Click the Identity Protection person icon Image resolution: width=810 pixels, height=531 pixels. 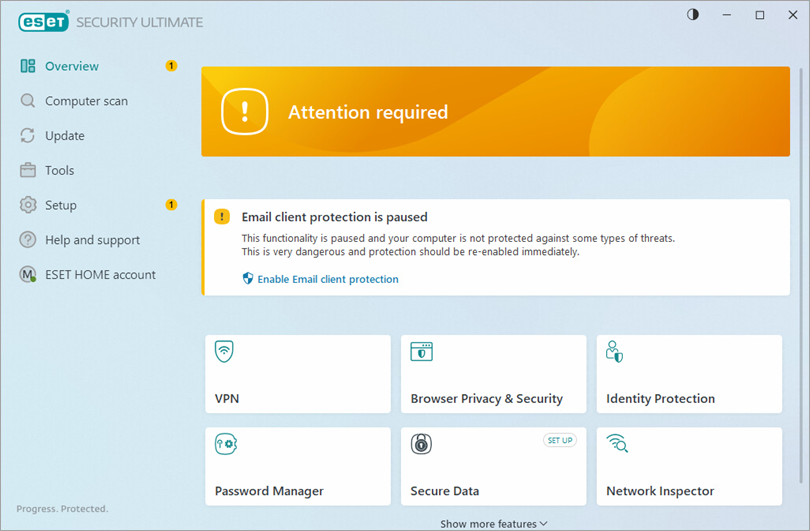[x=614, y=351]
